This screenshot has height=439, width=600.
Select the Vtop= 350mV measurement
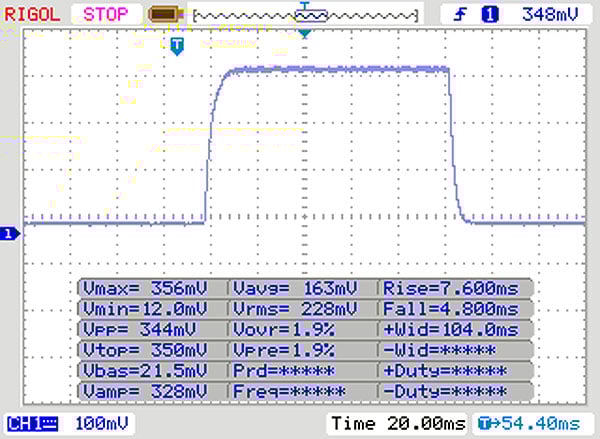coord(145,350)
